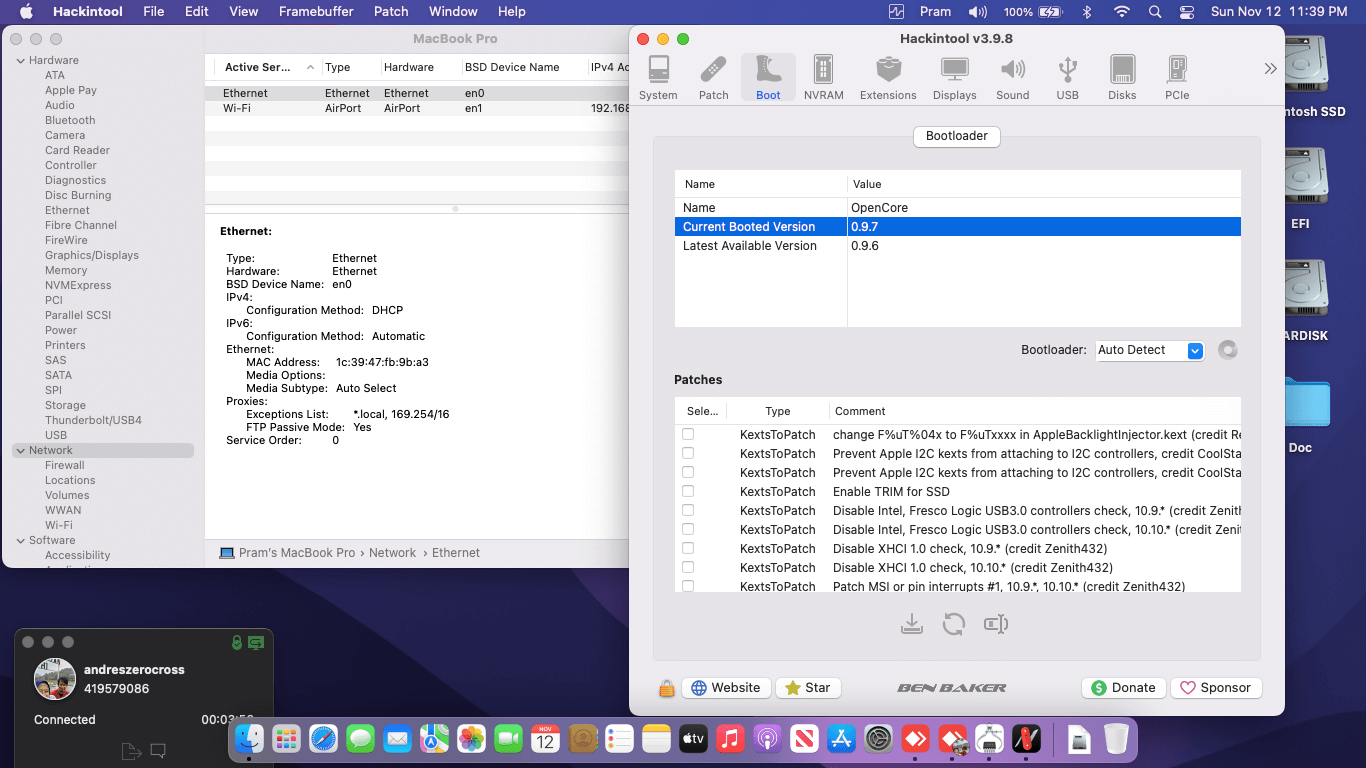Click the lock icon beside Website

pyautogui.click(x=666, y=688)
